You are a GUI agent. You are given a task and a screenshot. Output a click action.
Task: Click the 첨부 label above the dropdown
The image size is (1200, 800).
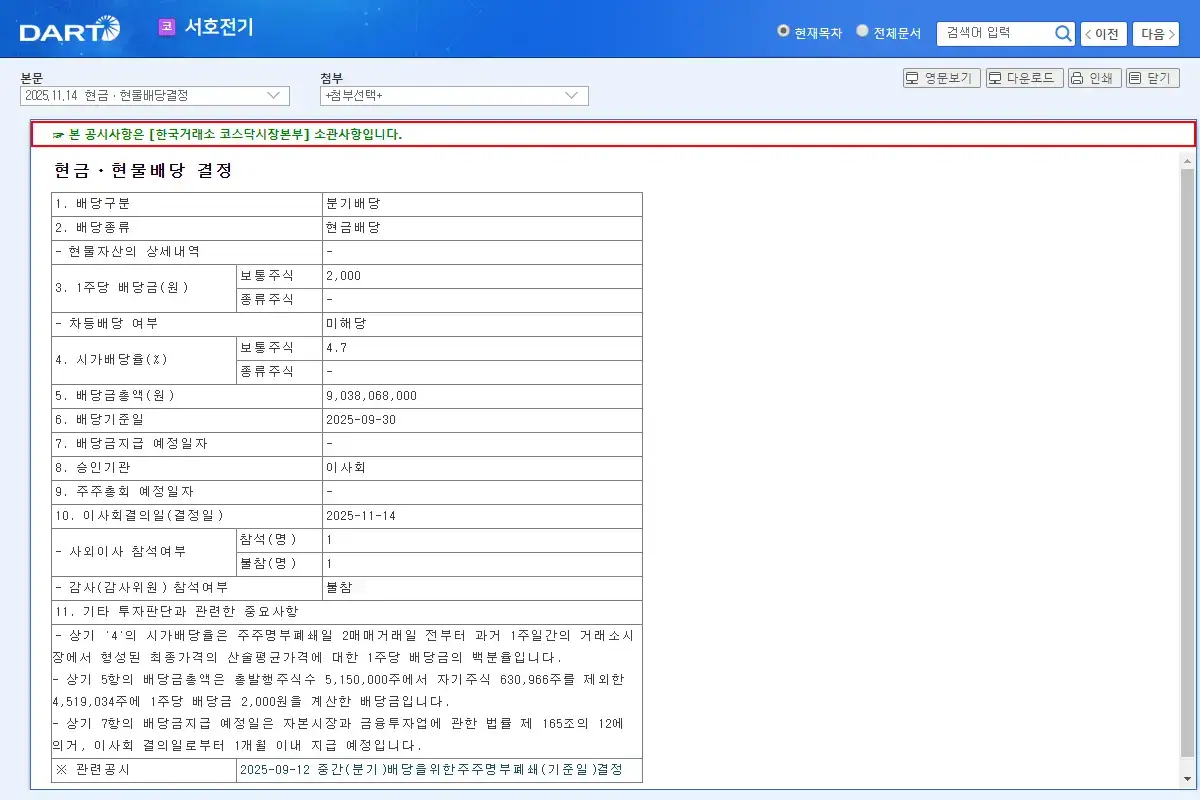(331, 78)
